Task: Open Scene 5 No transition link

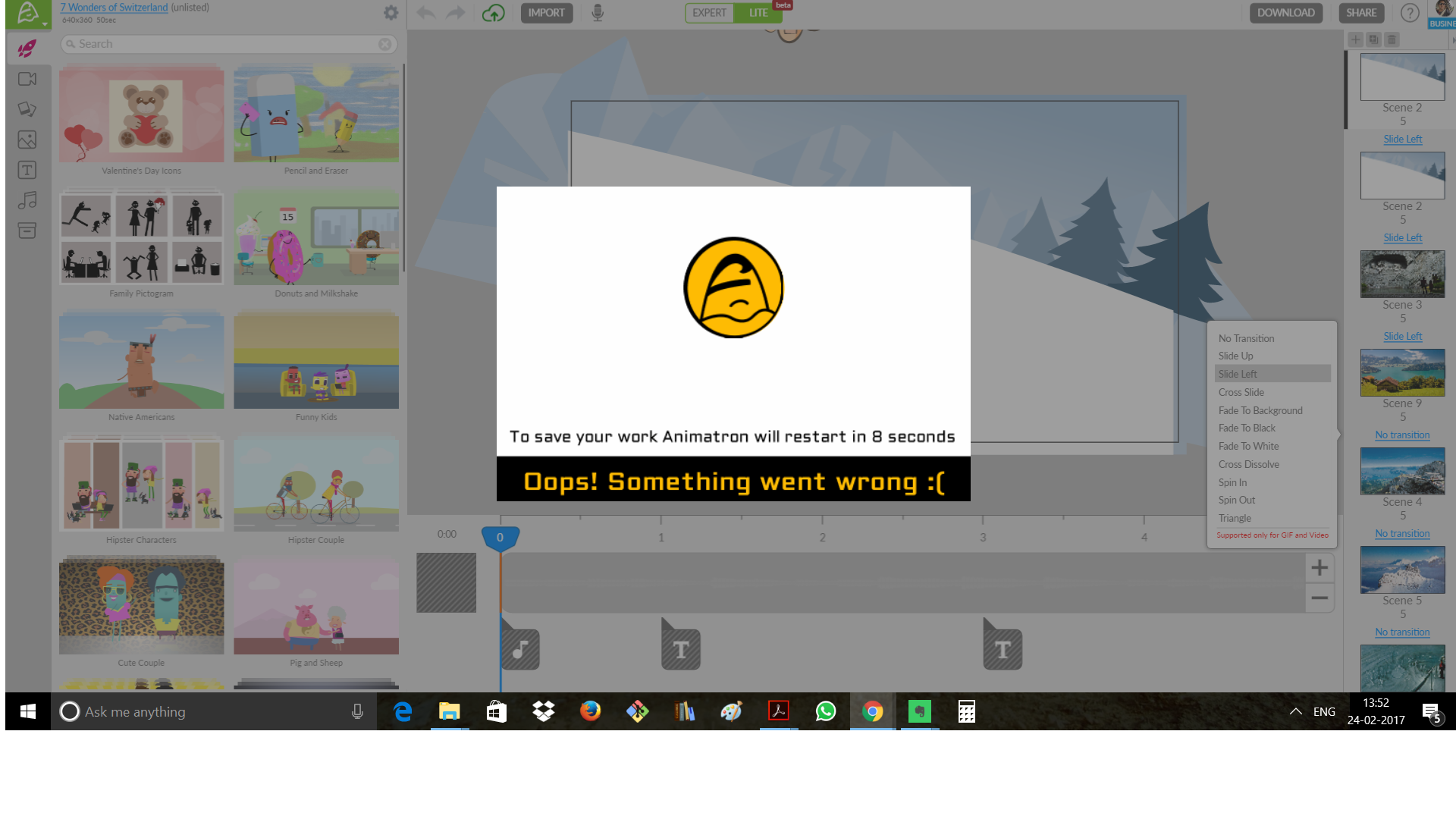Action: [1402, 632]
